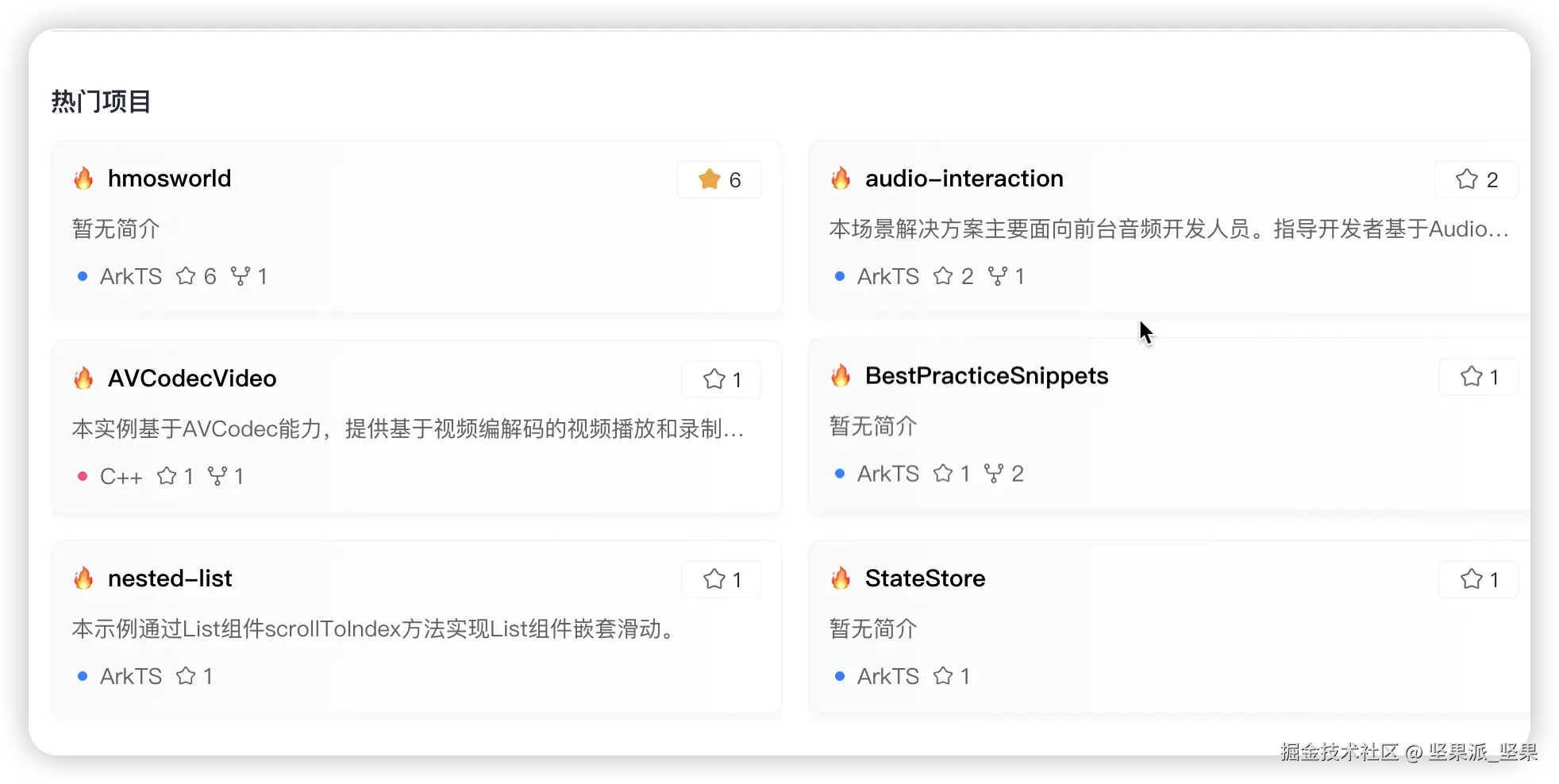Click the fork icon in hmosworld card

pyautogui.click(x=240, y=276)
